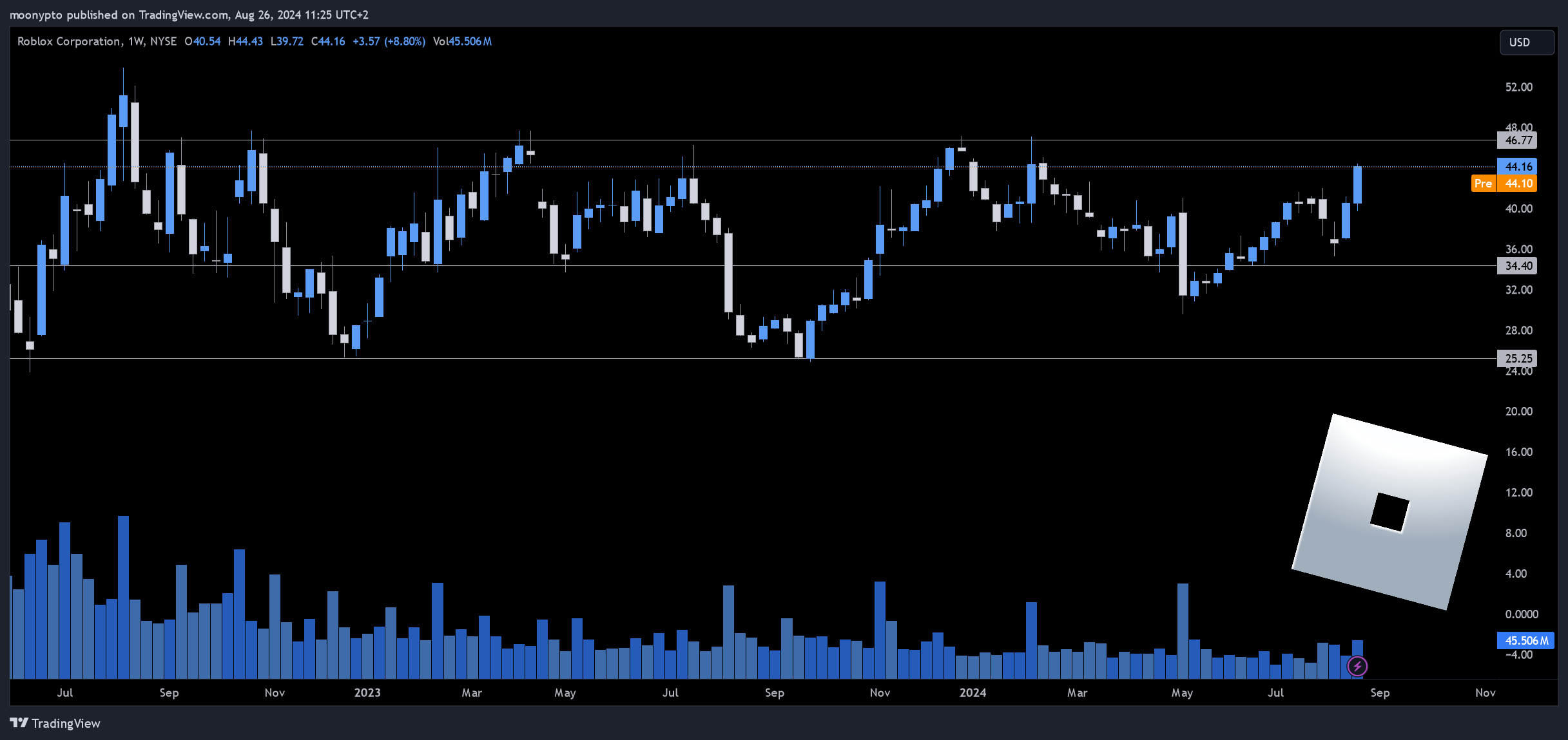Click the orange Pre 44.10 pre-market label

click(x=1504, y=184)
